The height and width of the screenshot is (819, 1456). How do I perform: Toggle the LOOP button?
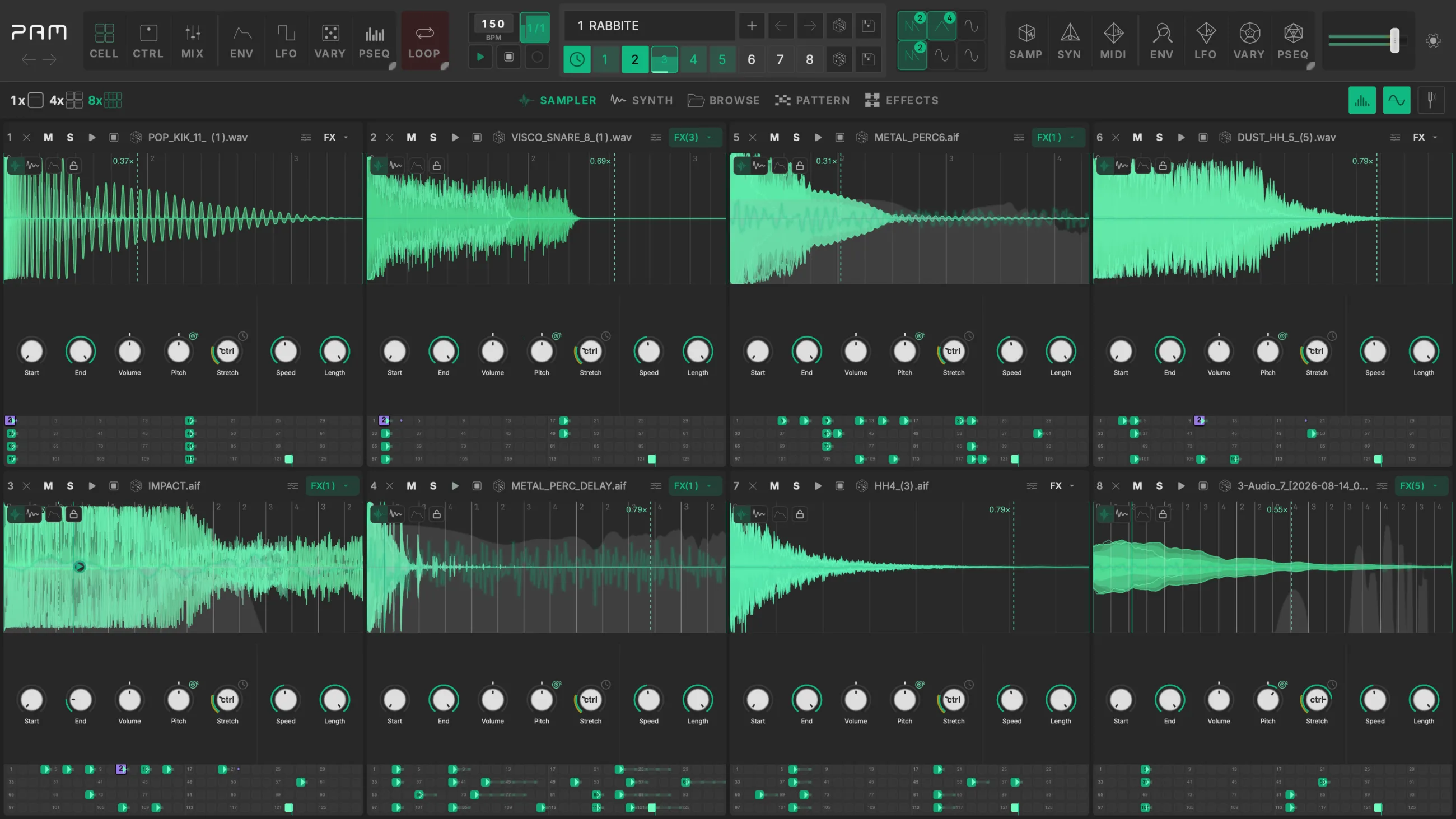click(x=424, y=41)
